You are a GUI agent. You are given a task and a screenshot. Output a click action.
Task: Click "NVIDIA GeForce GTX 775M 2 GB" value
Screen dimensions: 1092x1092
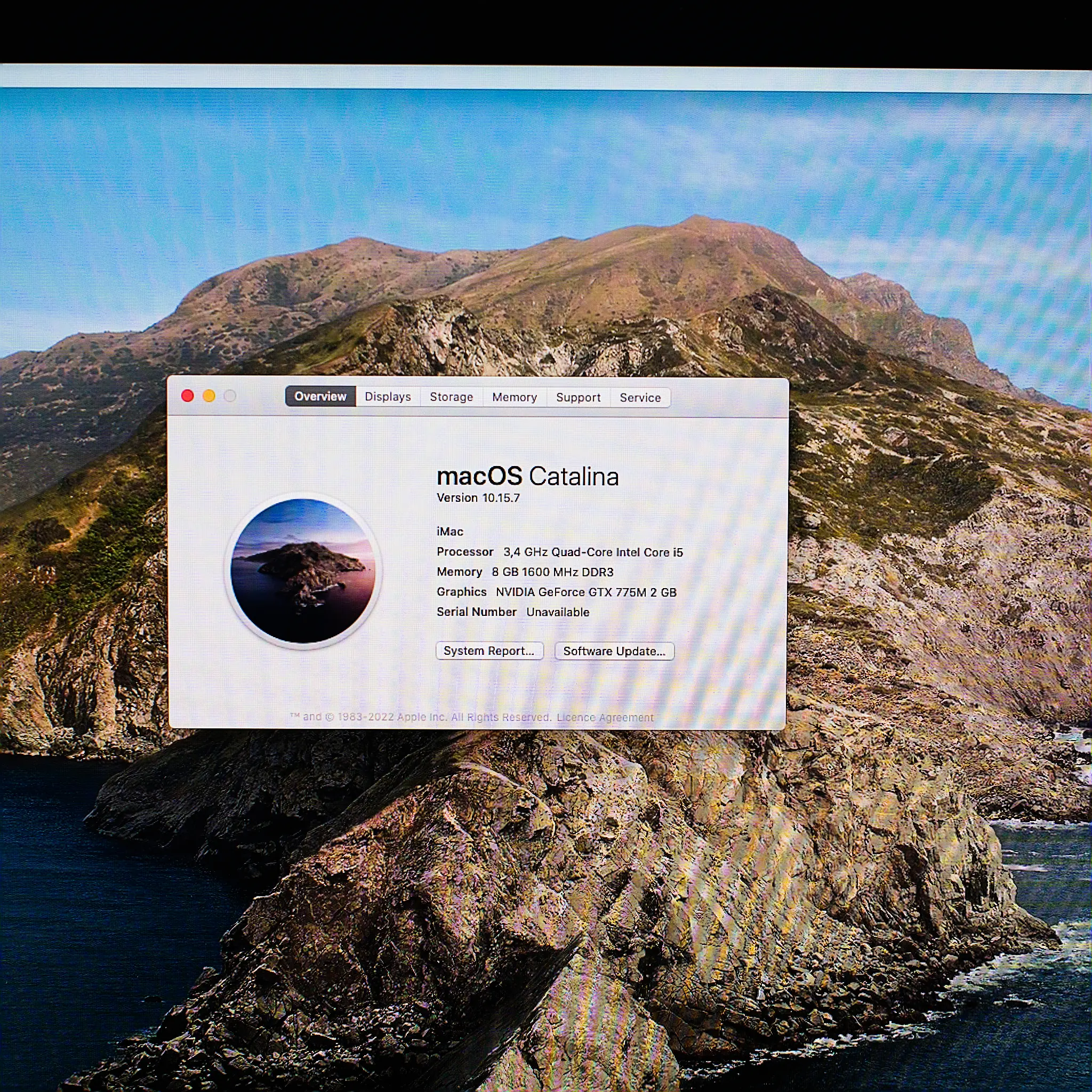pos(586,592)
